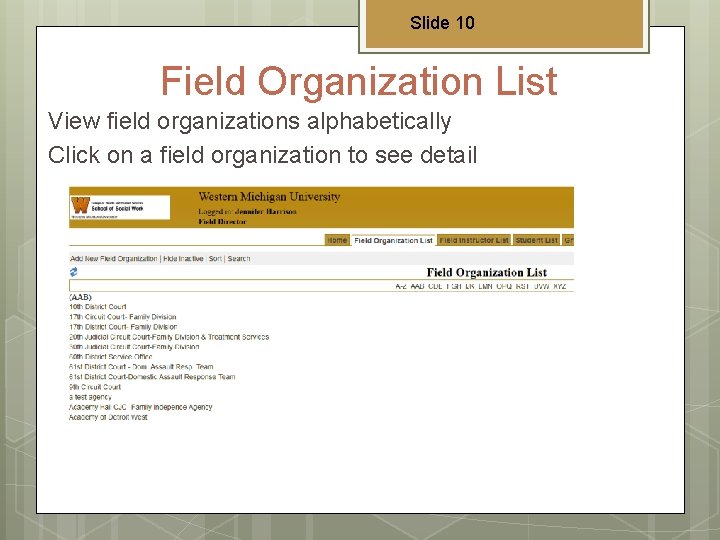
Task: Click the 'Field Organization List' page heading
Action: click(x=487, y=272)
